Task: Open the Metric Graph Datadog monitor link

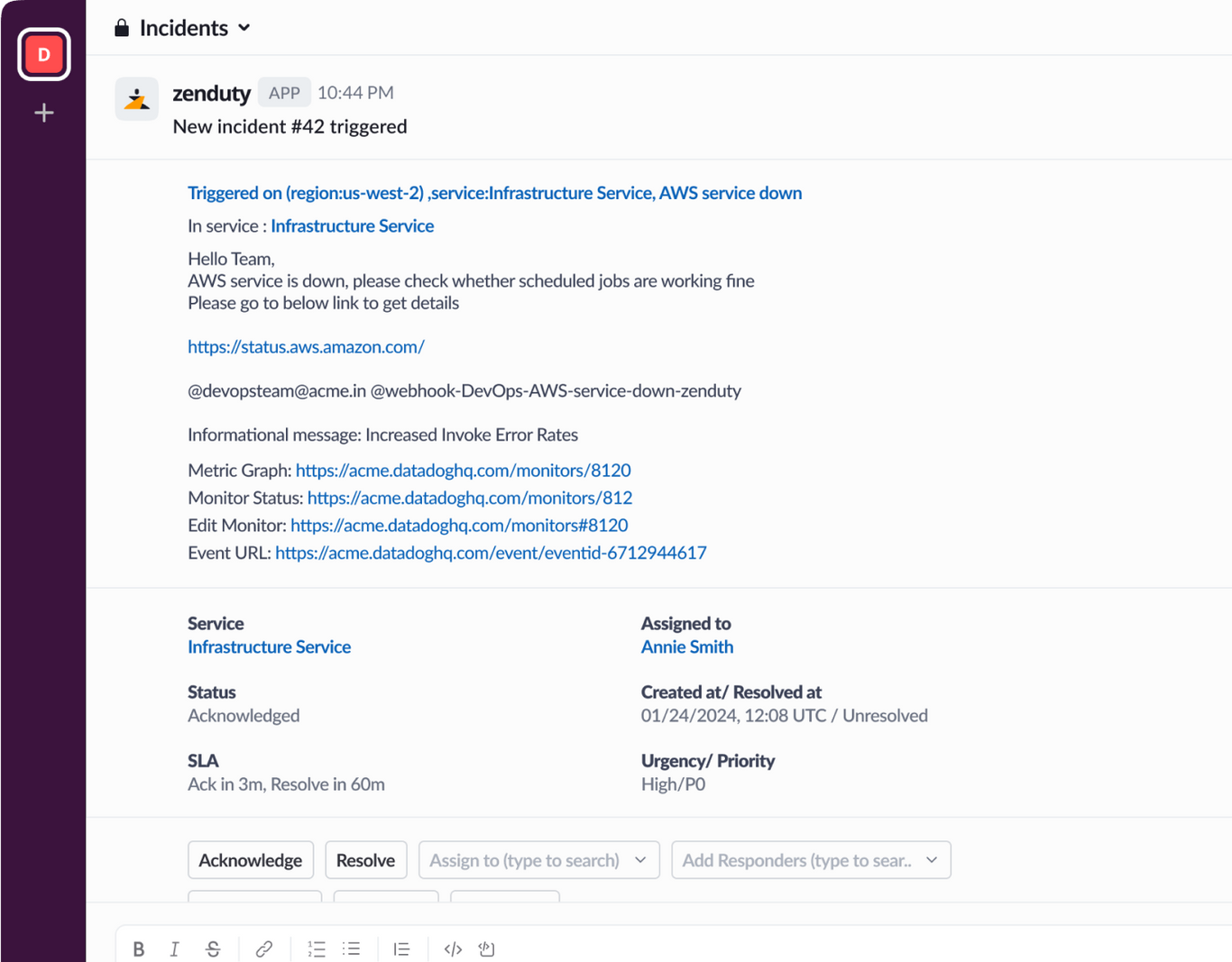Action: (463, 470)
